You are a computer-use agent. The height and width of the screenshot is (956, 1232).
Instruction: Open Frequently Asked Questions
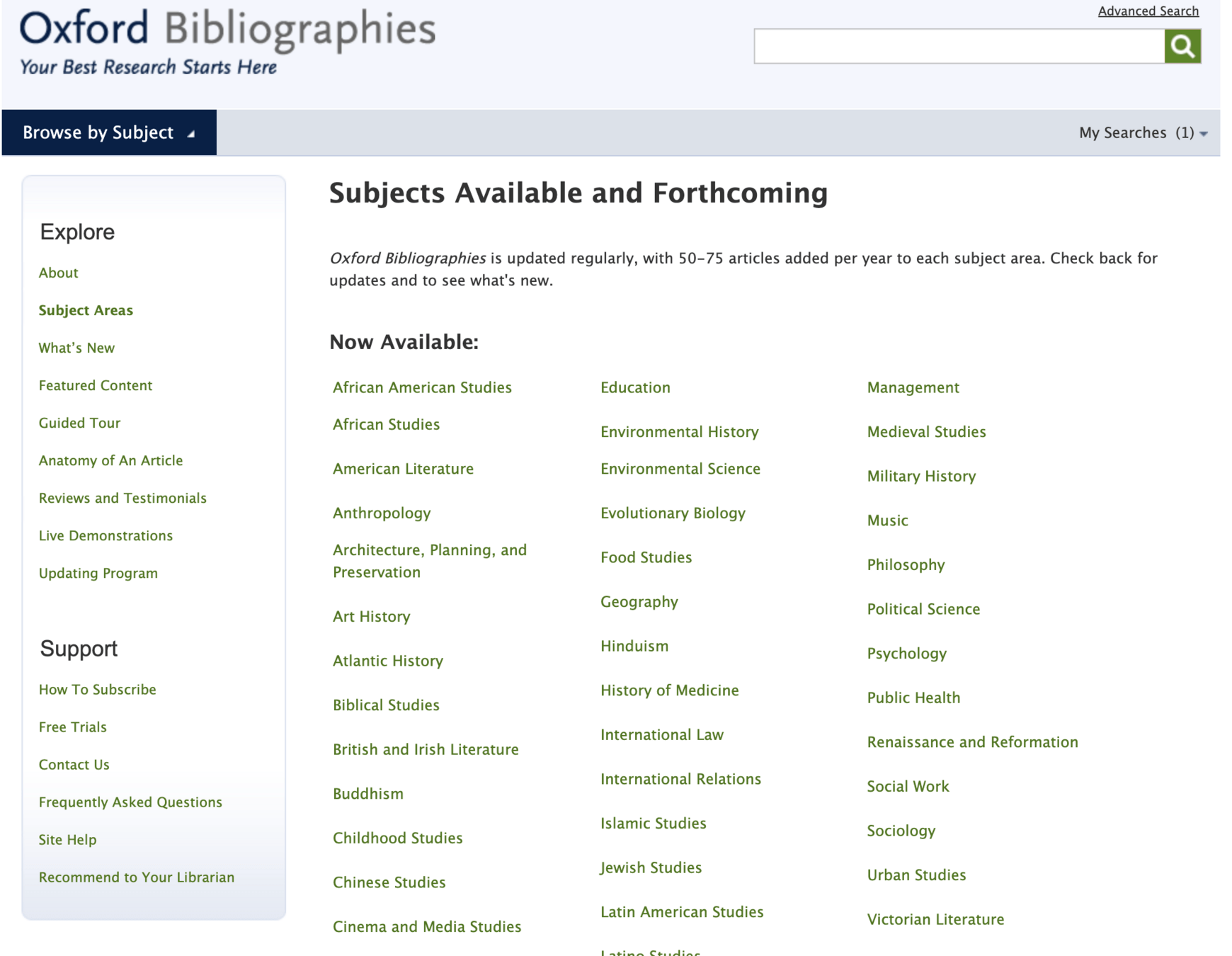130,802
